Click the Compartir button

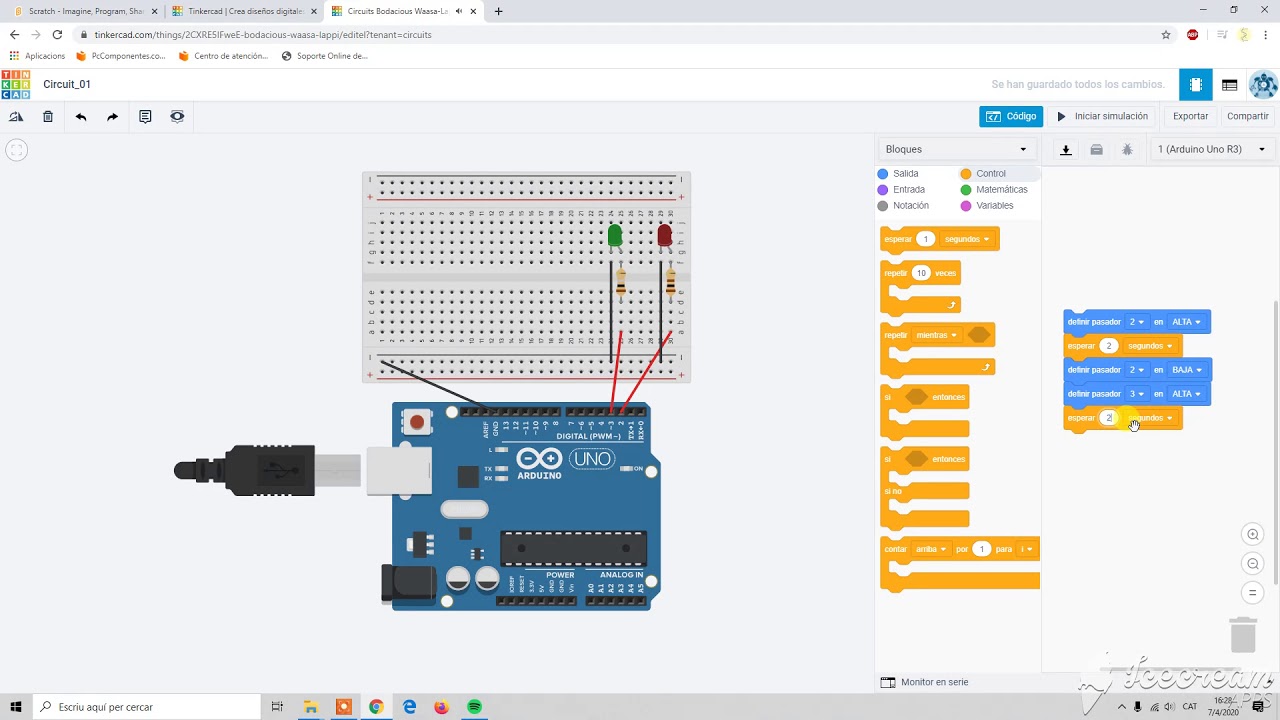click(1248, 117)
